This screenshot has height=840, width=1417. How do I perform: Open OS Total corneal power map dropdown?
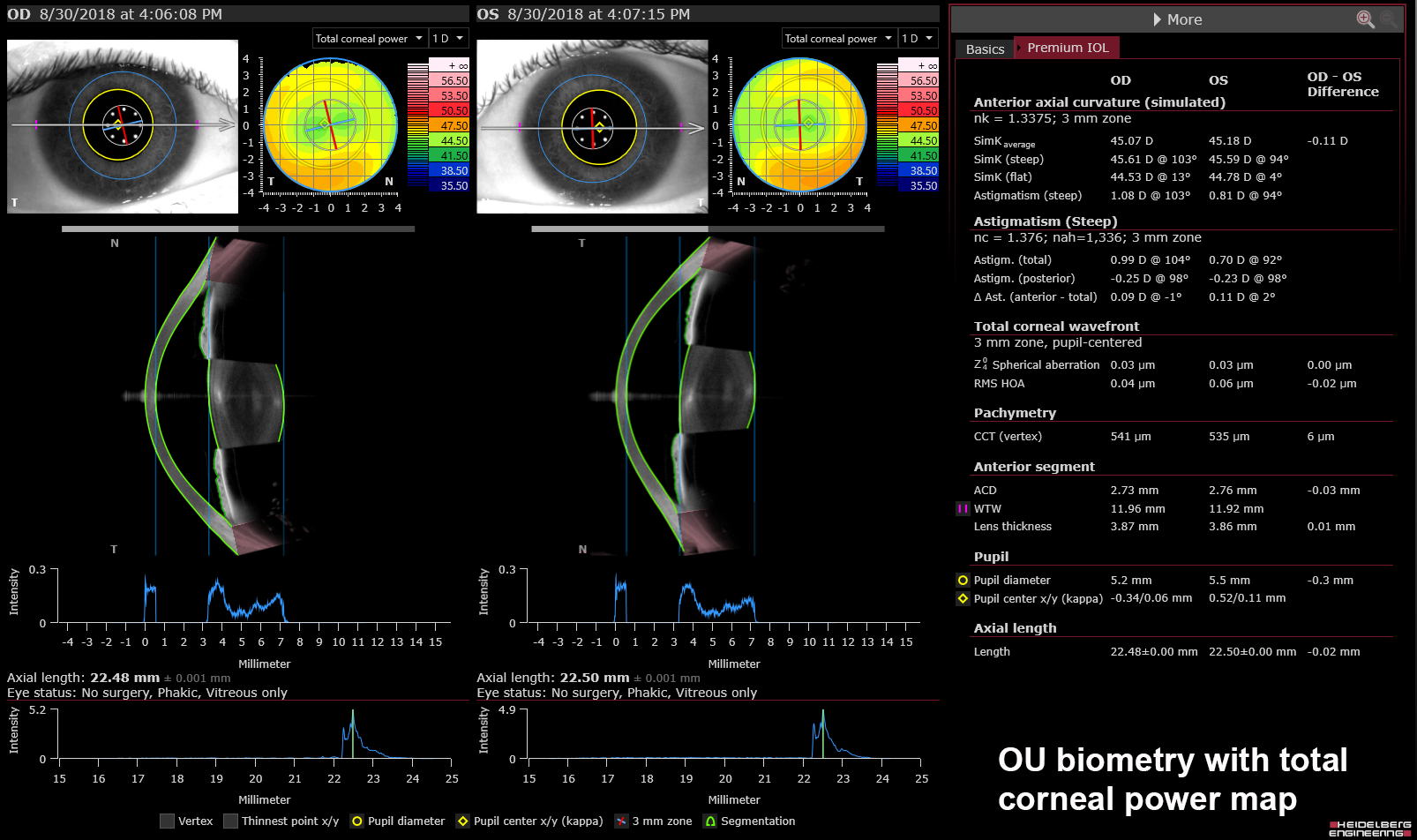839,39
